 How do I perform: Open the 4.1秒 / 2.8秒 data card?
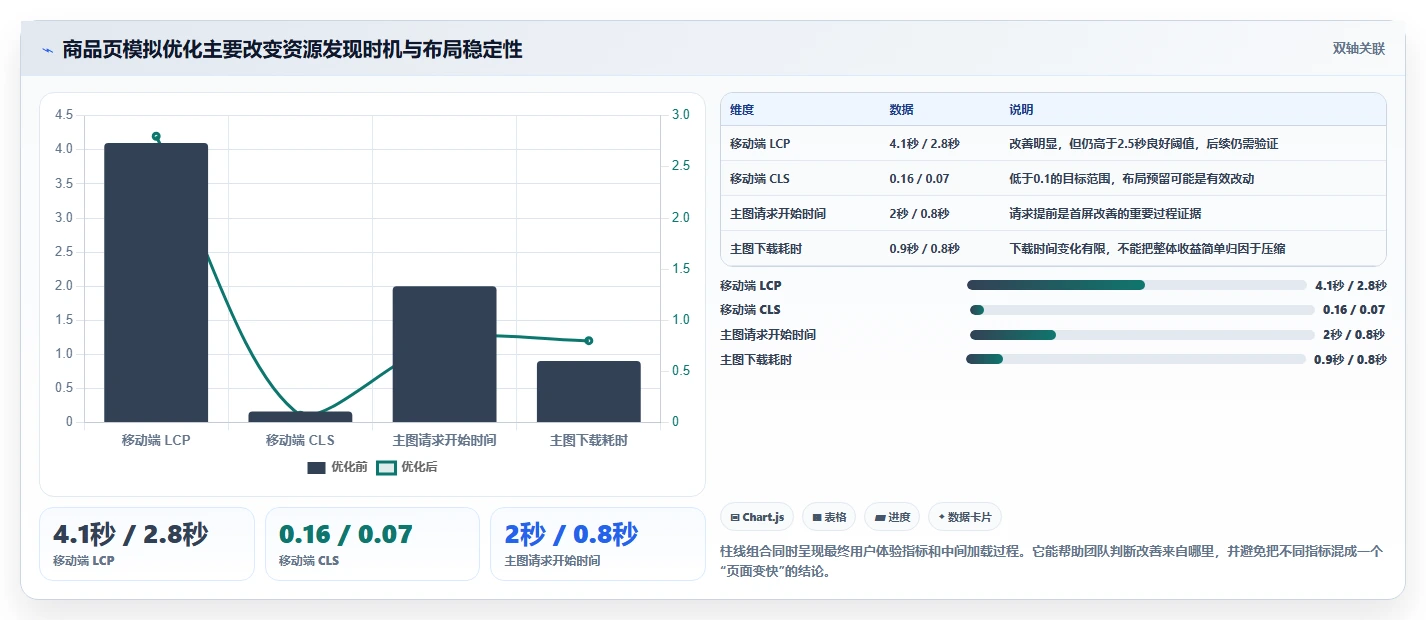[x=147, y=544]
